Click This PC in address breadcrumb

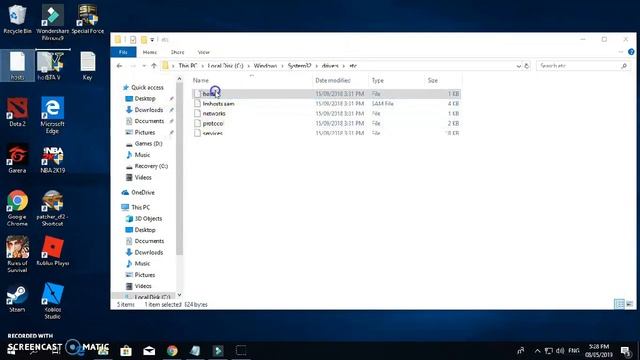tap(188, 66)
